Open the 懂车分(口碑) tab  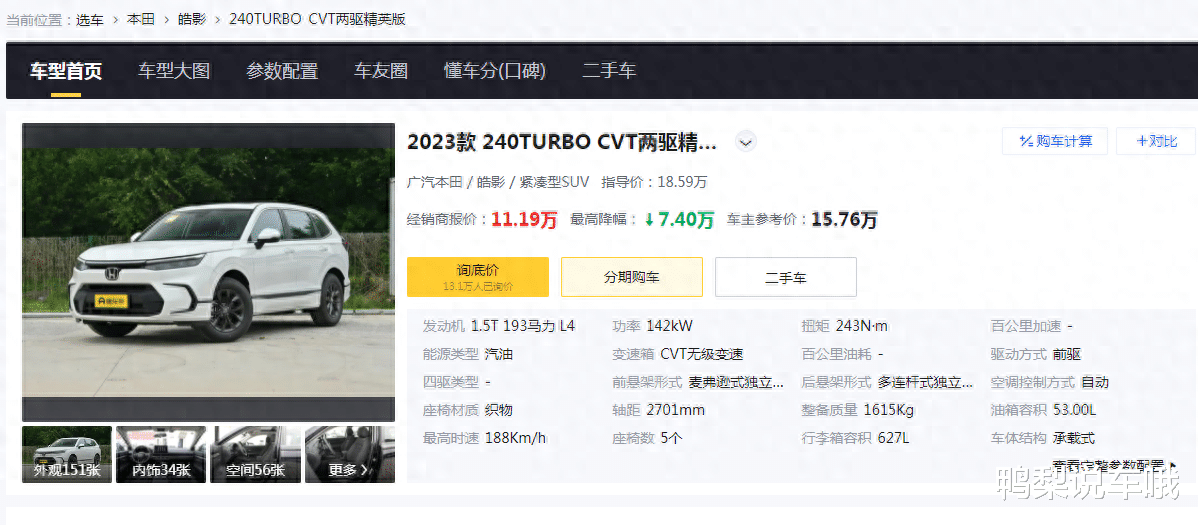(495, 71)
